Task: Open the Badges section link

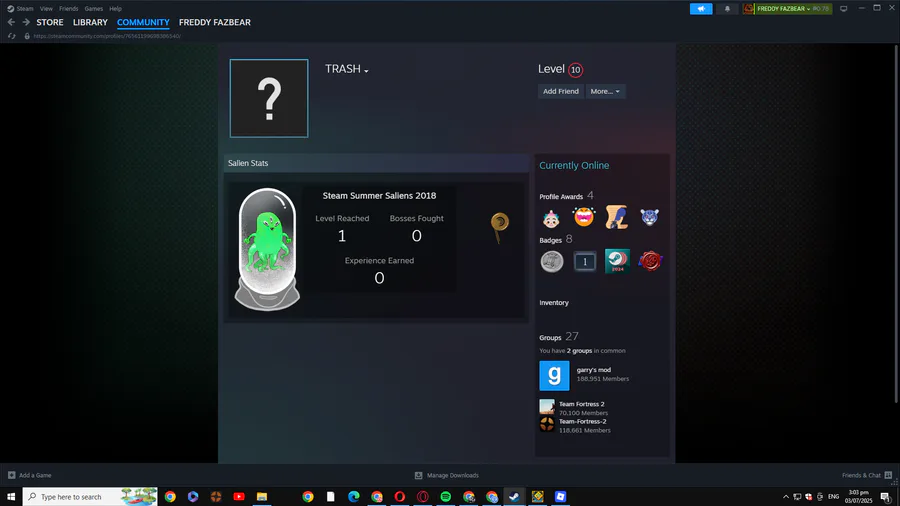Action: tap(550, 240)
